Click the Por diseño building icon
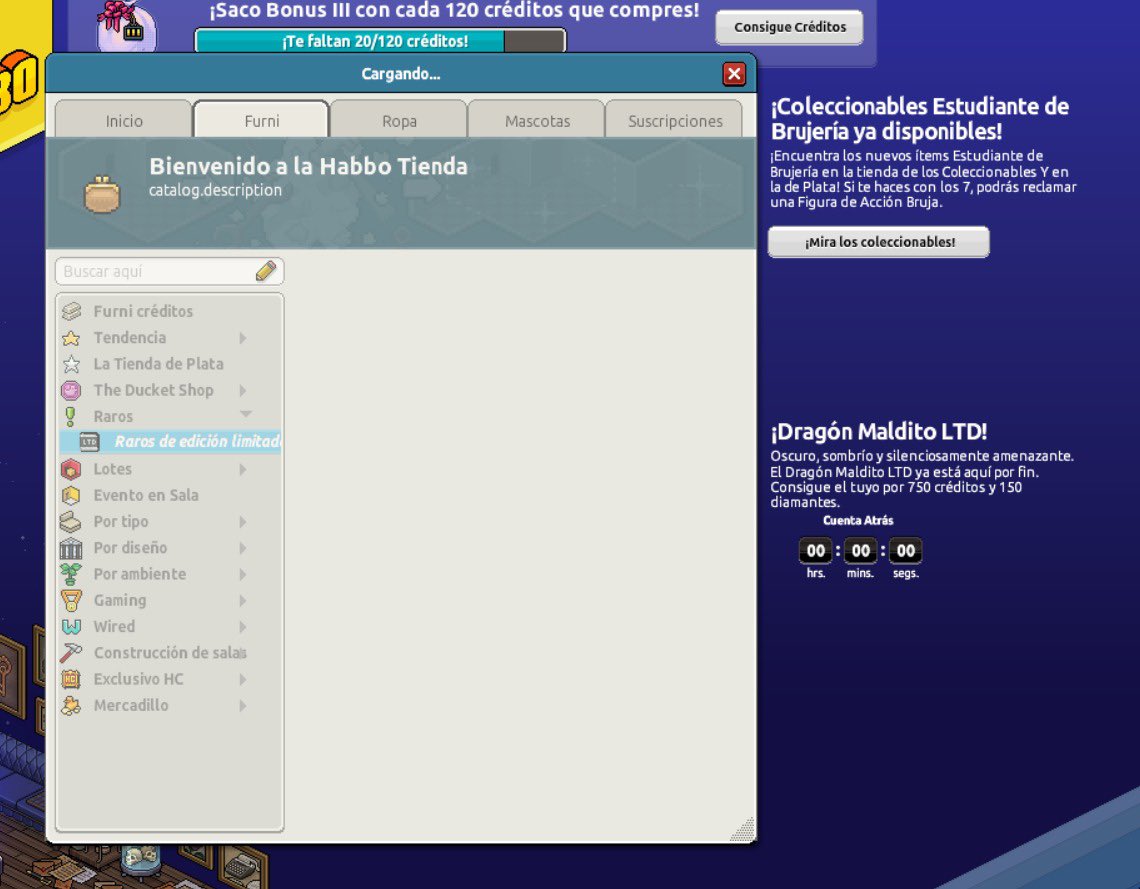 click(71, 548)
